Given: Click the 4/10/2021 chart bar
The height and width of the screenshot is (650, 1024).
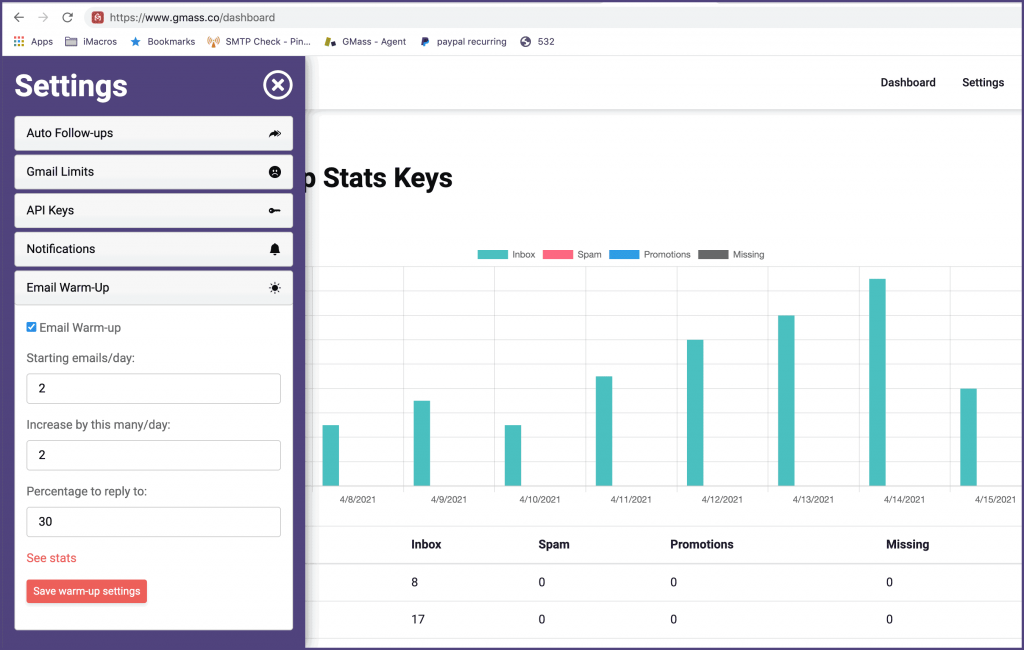Looking at the screenshot, I should (513, 455).
